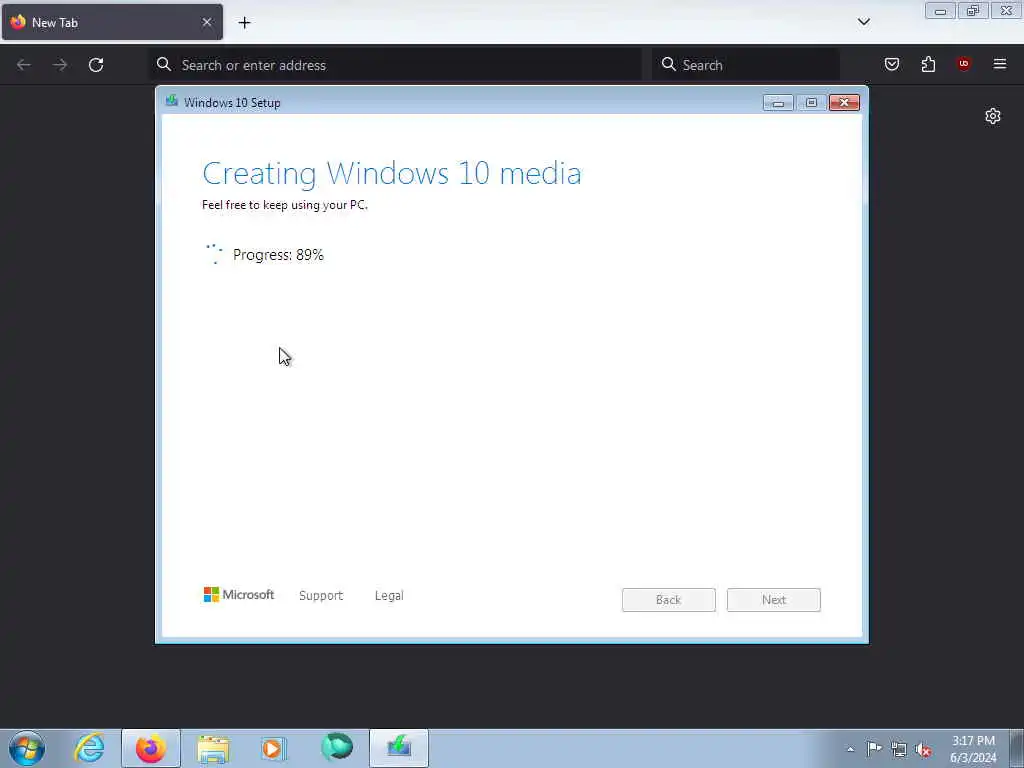
Task: Select the New Tab tab
Action: coord(112,22)
